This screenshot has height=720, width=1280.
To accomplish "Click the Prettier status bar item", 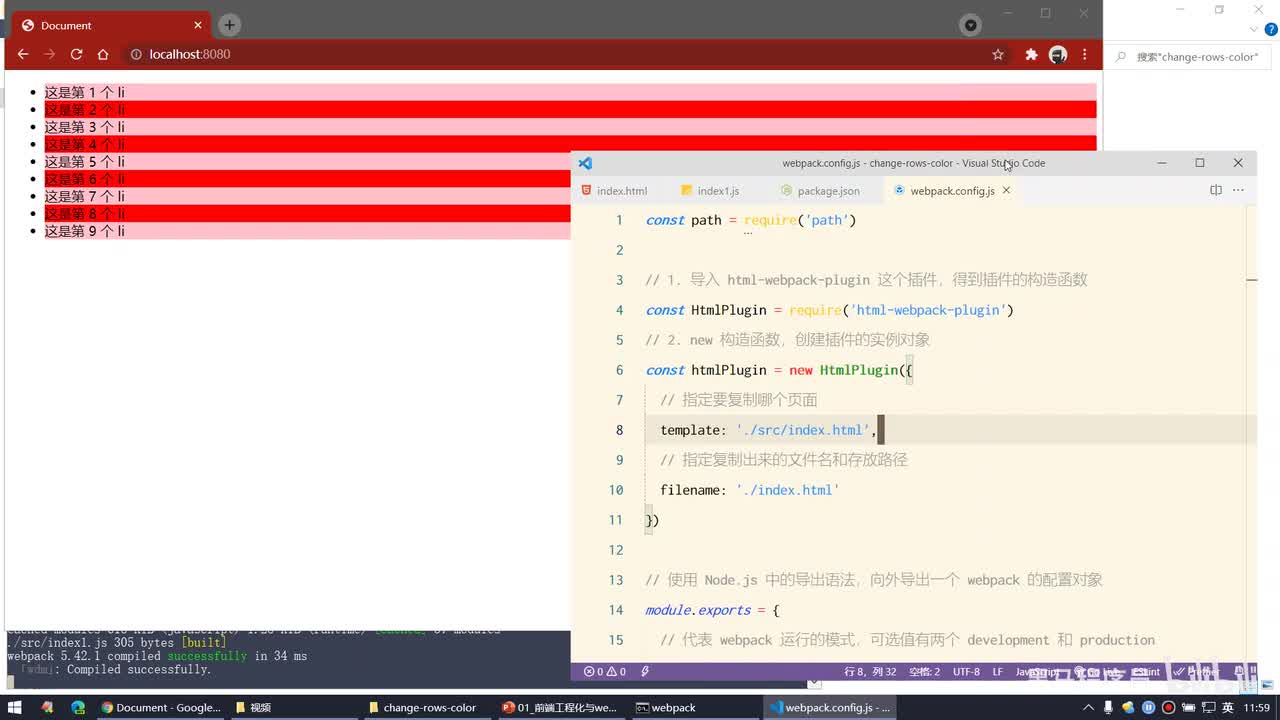I will pyautogui.click(x=1196, y=672).
